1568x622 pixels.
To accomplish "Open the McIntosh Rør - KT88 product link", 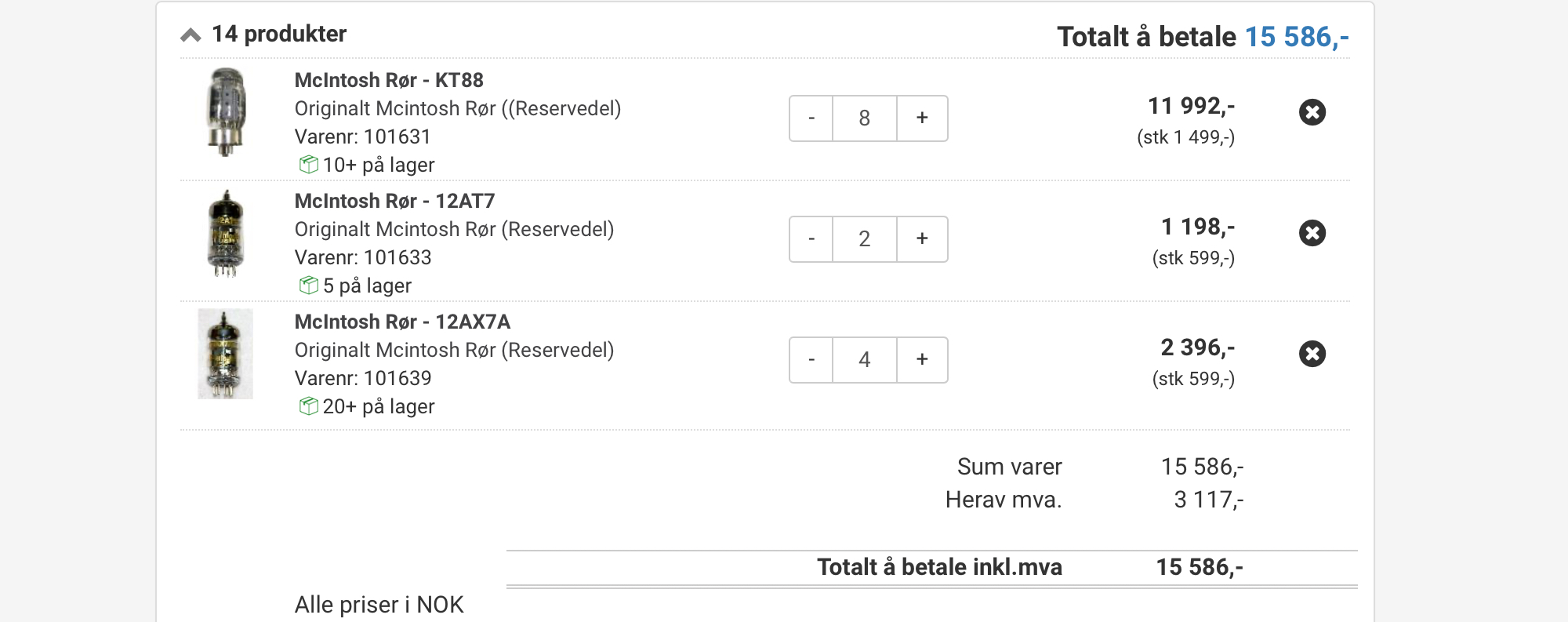I will pyautogui.click(x=389, y=80).
